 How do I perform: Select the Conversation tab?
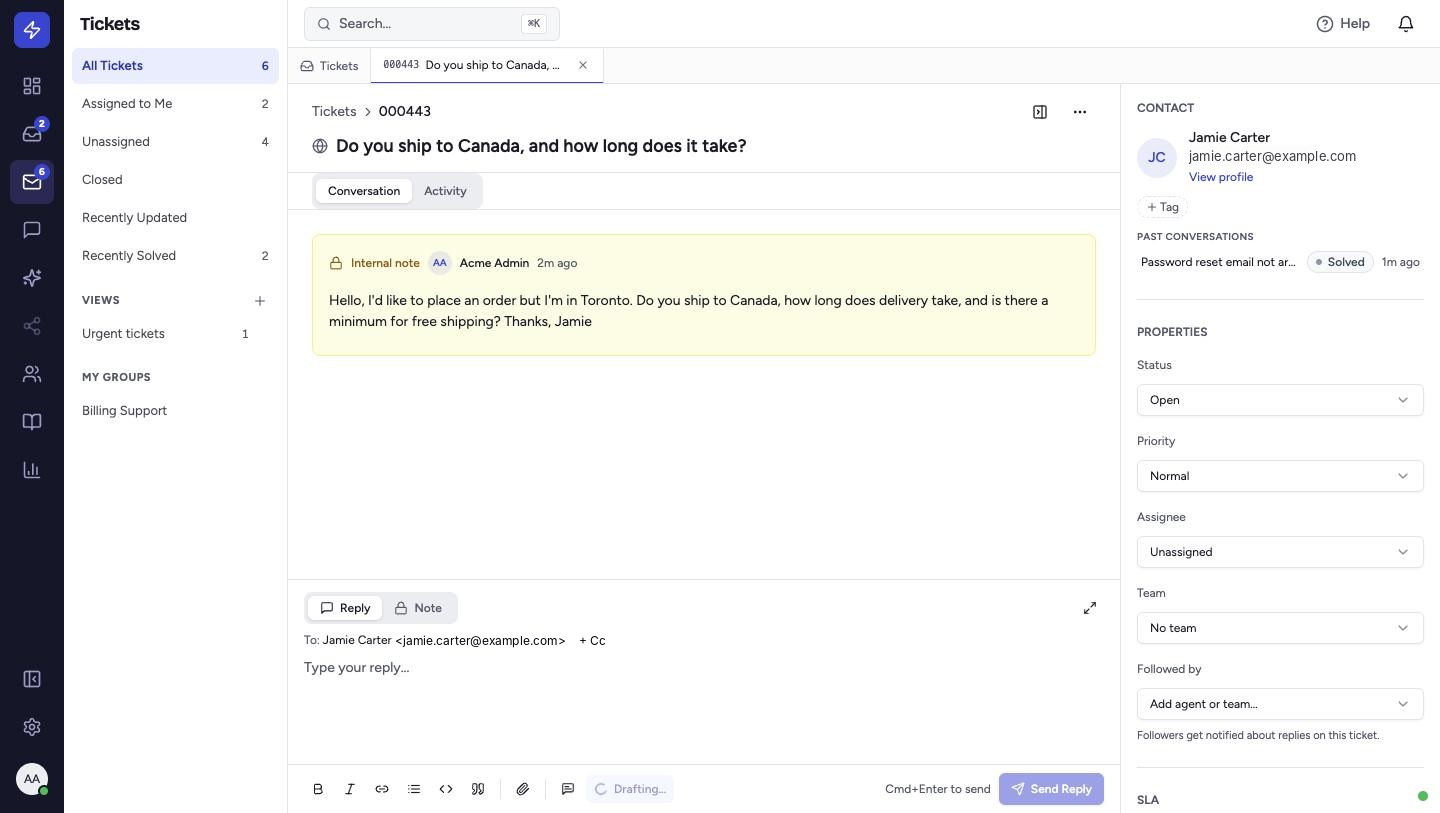[x=364, y=191]
